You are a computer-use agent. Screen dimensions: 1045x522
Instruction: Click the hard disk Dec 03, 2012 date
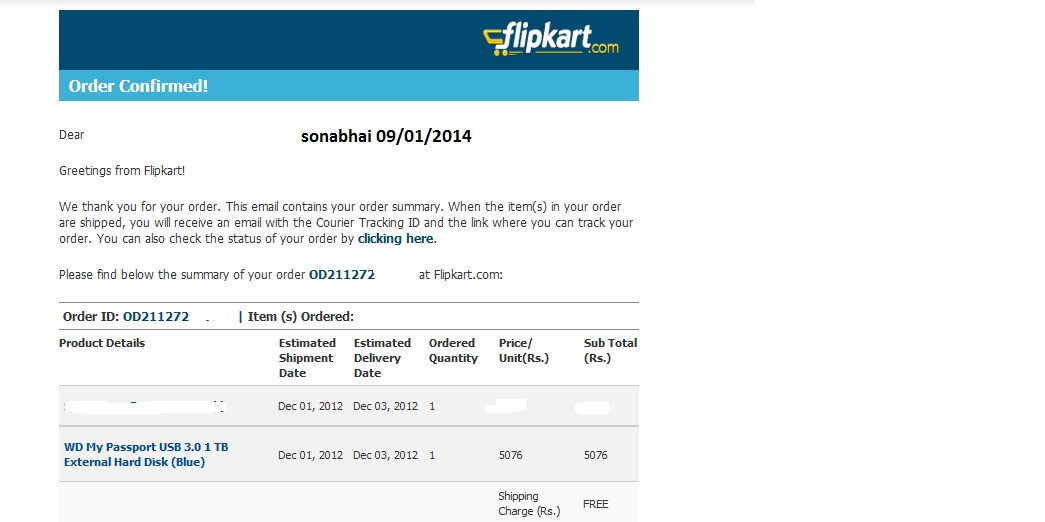click(x=385, y=455)
